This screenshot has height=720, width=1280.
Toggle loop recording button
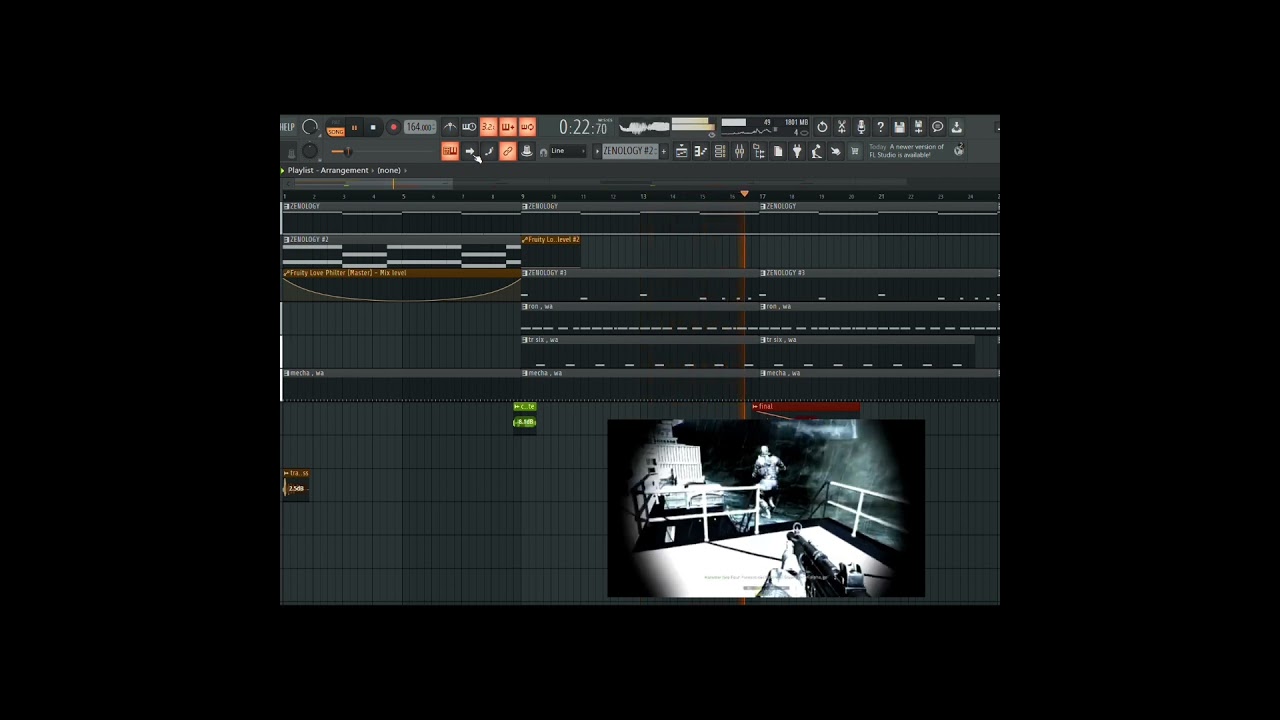(x=527, y=127)
